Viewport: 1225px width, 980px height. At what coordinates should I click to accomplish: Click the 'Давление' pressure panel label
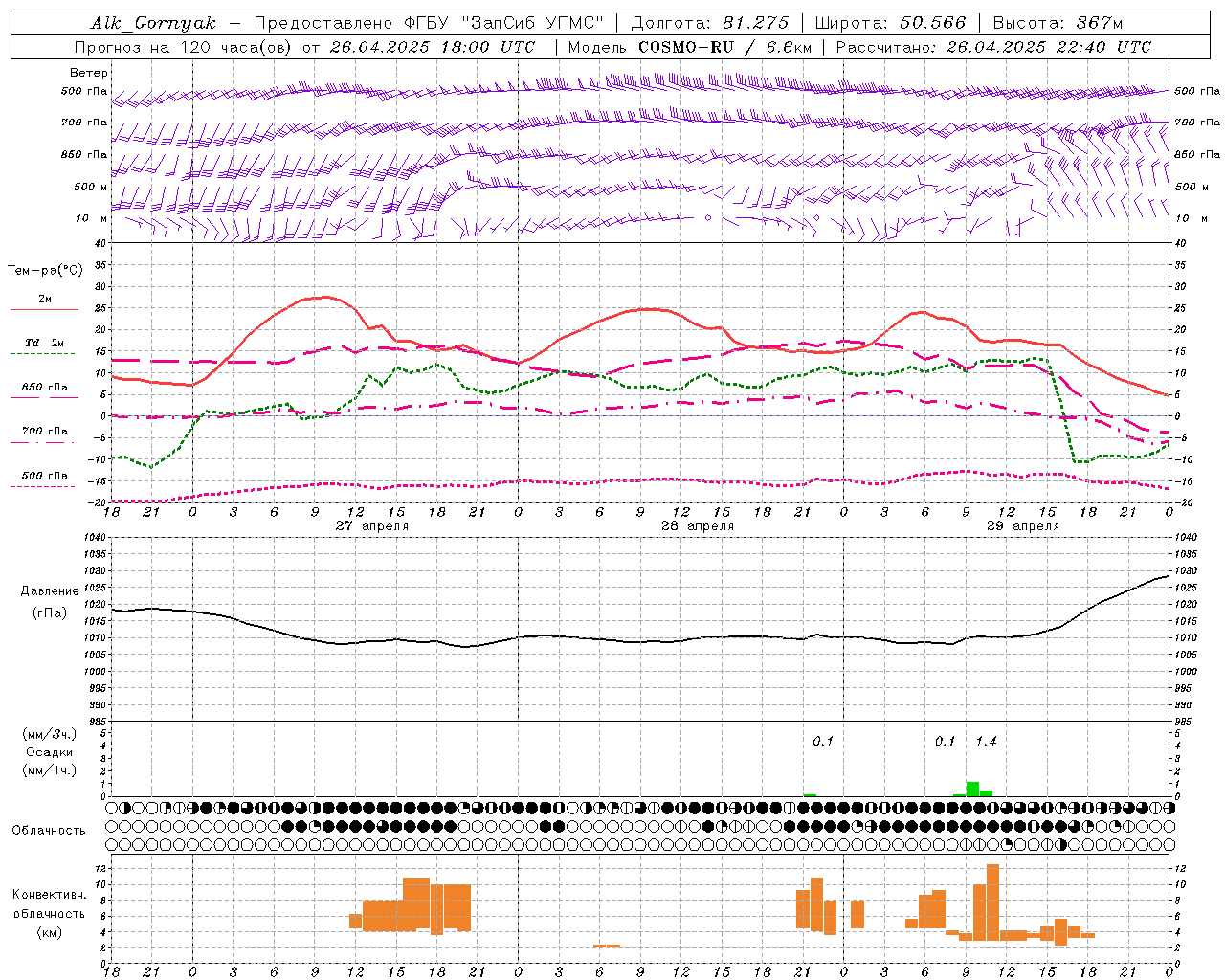click(50, 591)
